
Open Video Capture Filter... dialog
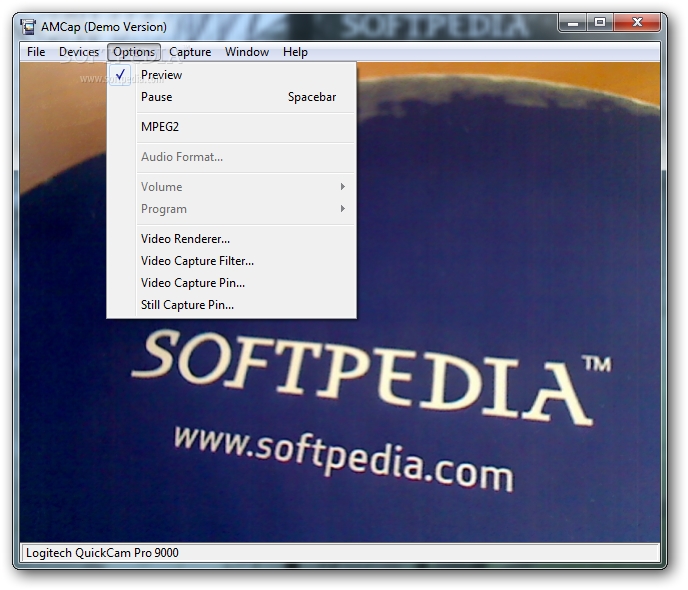point(232,261)
